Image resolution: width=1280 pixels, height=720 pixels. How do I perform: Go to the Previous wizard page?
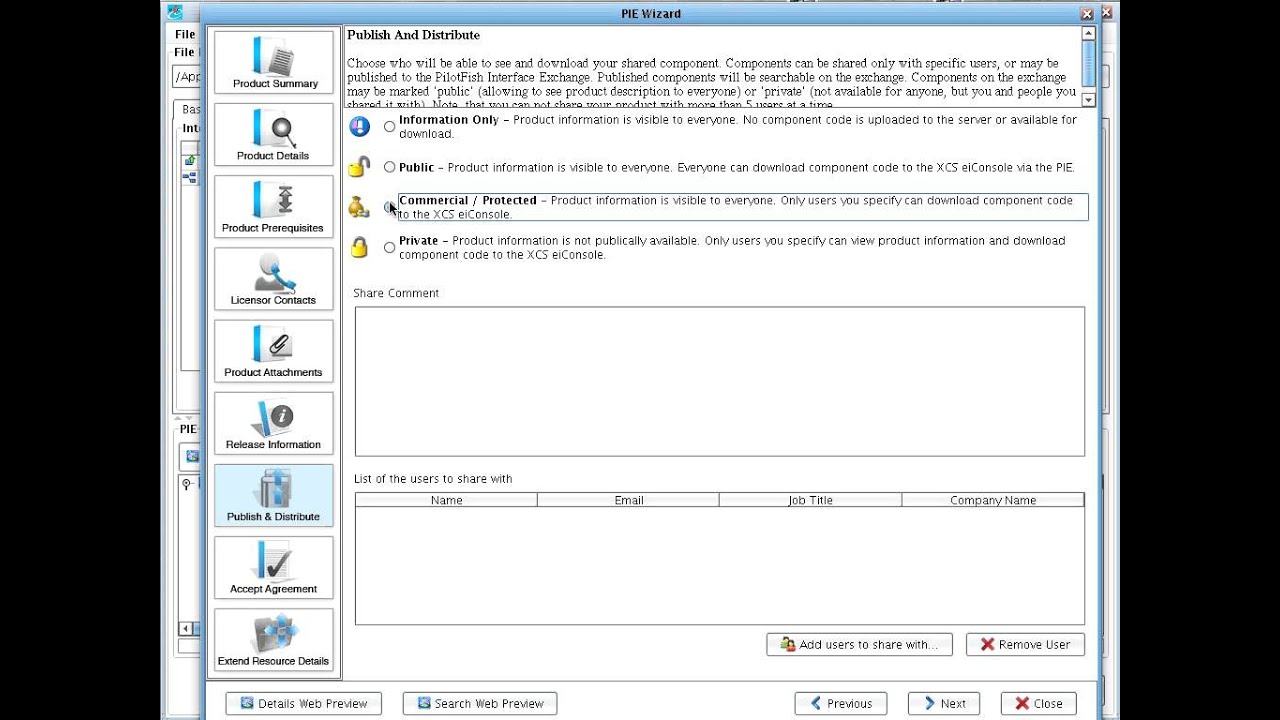click(841, 703)
